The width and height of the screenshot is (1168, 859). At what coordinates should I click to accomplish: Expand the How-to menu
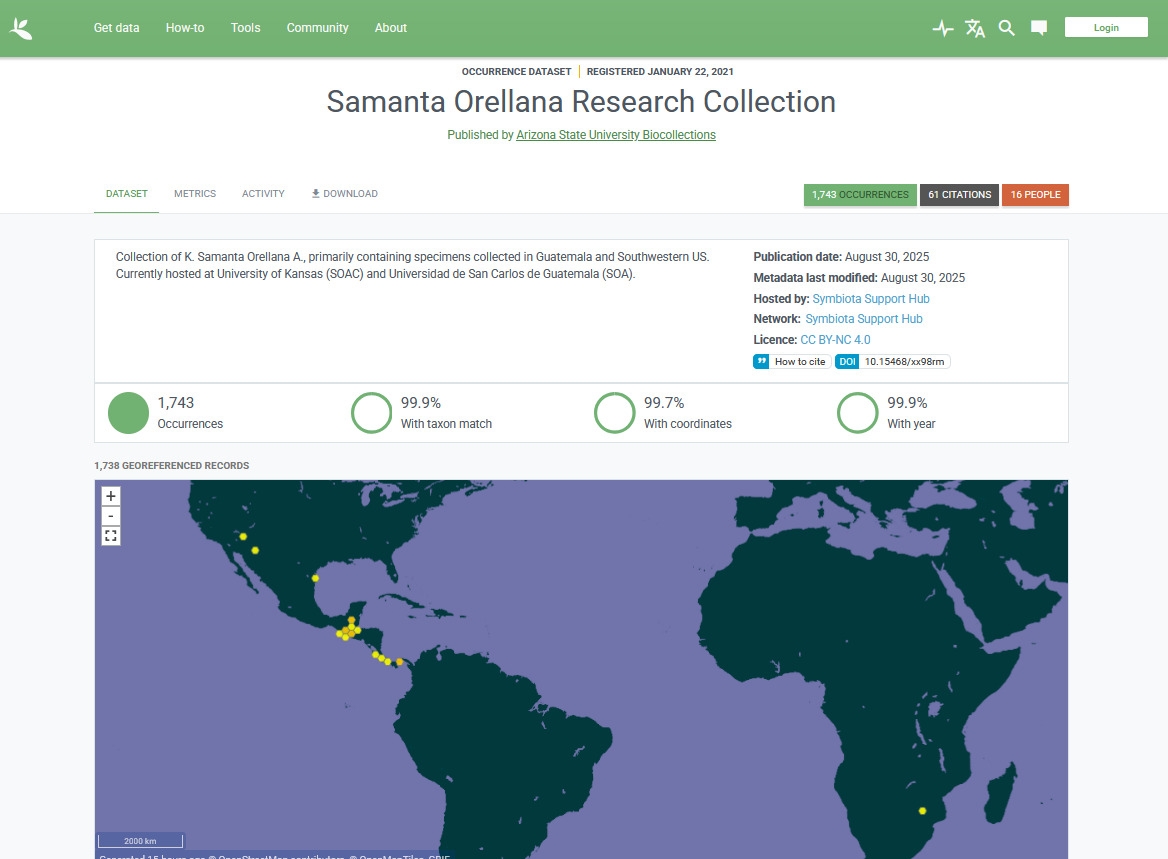(185, 28)
